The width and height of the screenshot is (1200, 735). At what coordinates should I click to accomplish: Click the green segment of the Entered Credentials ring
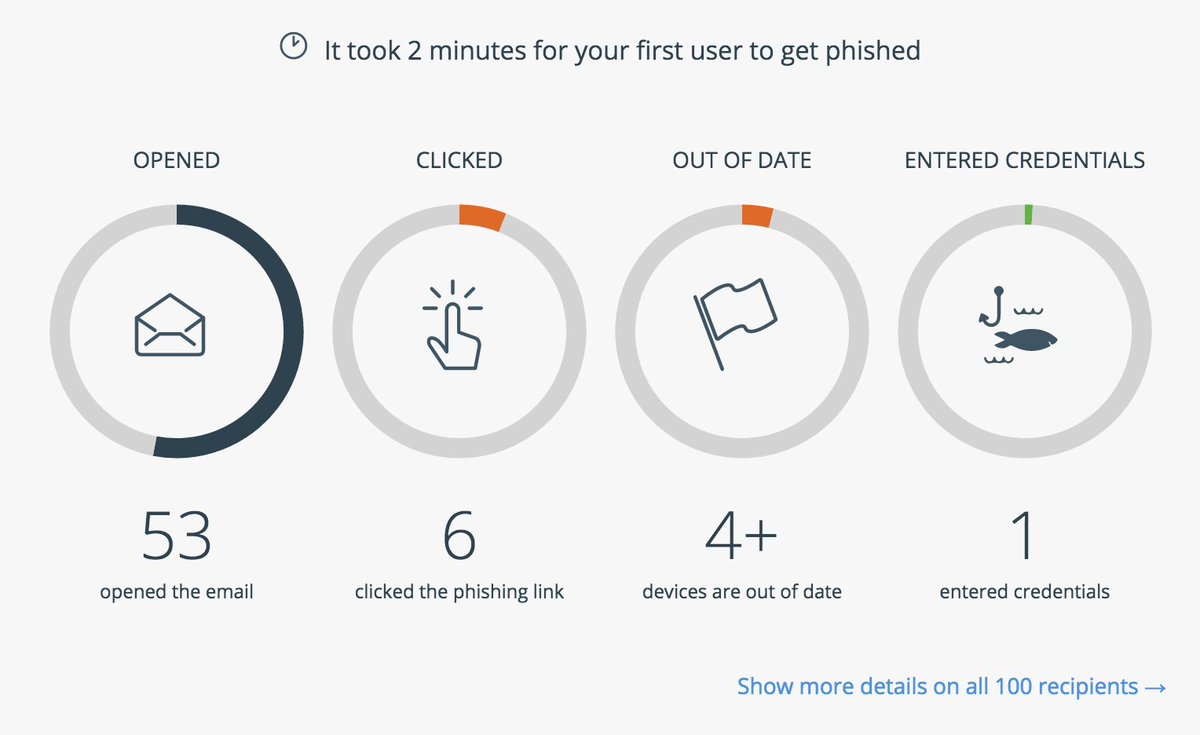click(x=1028, y=214)
